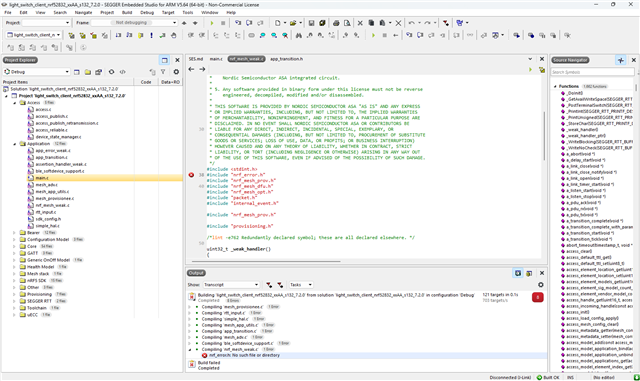Select nrf_mesh_weak.c in the Application folder
This screenshot has height=381, width=640.
tap(52, 205)
